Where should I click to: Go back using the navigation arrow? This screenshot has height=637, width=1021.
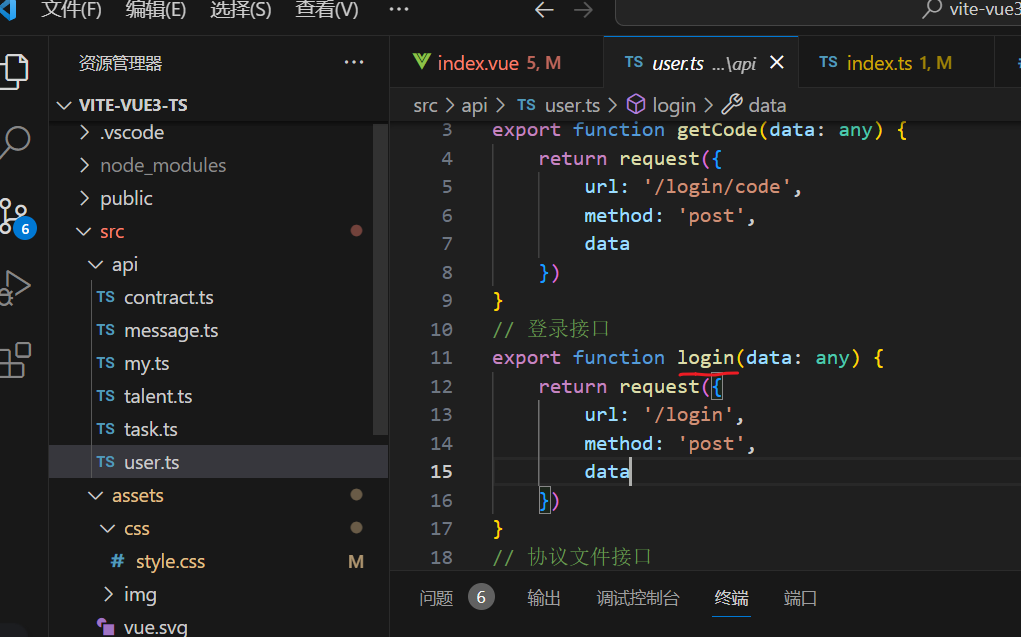(x=544, y=10)
